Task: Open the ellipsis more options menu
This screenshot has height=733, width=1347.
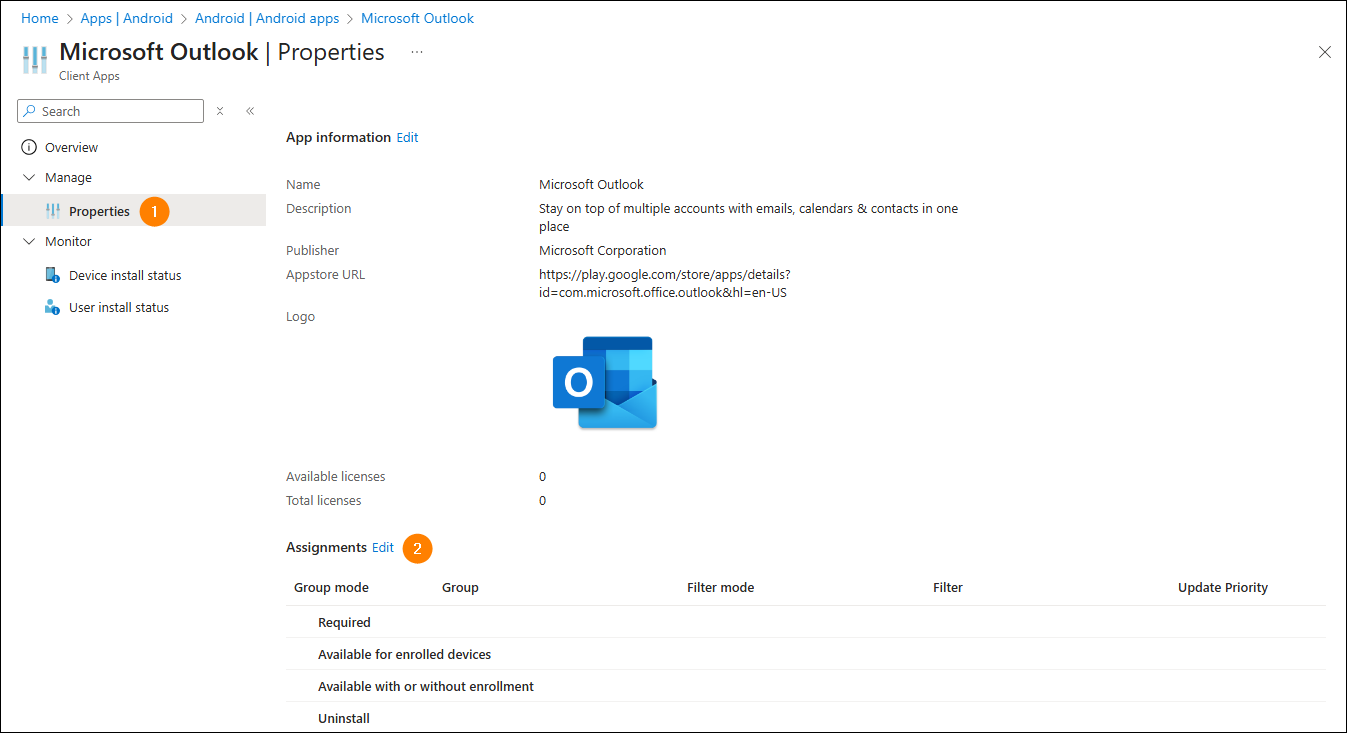Action: click(x=417, y=53)
